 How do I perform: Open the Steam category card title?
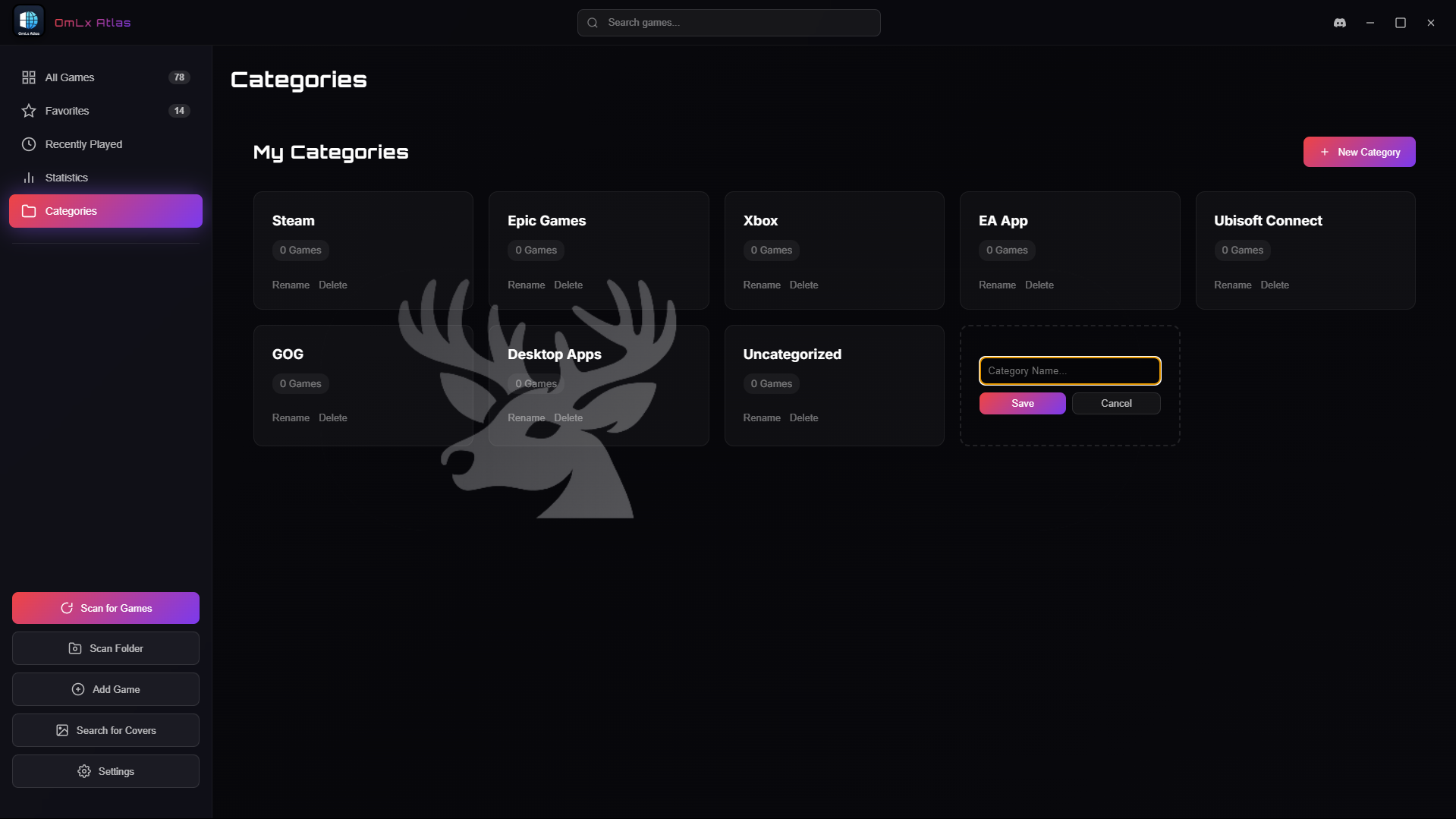coord(293,221)
